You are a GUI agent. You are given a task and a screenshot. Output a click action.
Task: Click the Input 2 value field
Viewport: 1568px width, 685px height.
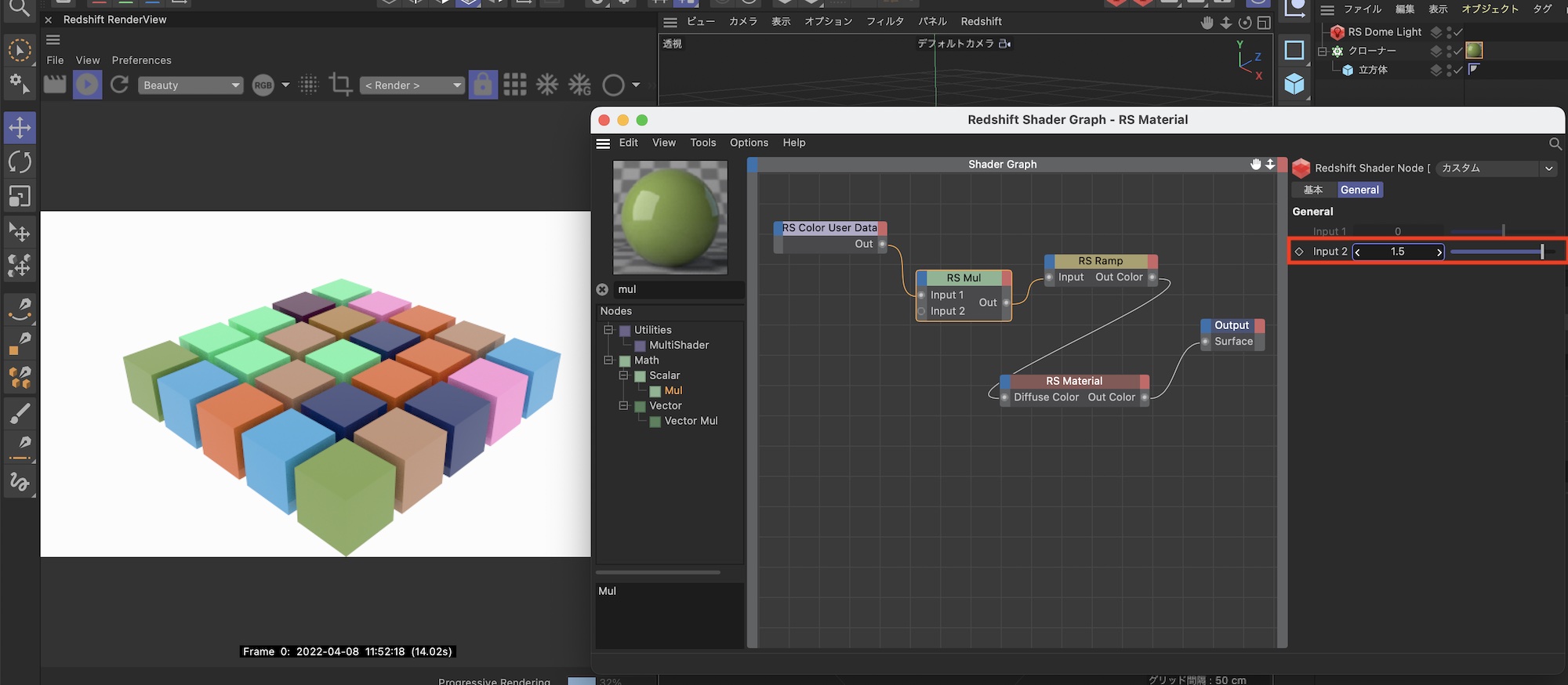(x=1397, y=252)
